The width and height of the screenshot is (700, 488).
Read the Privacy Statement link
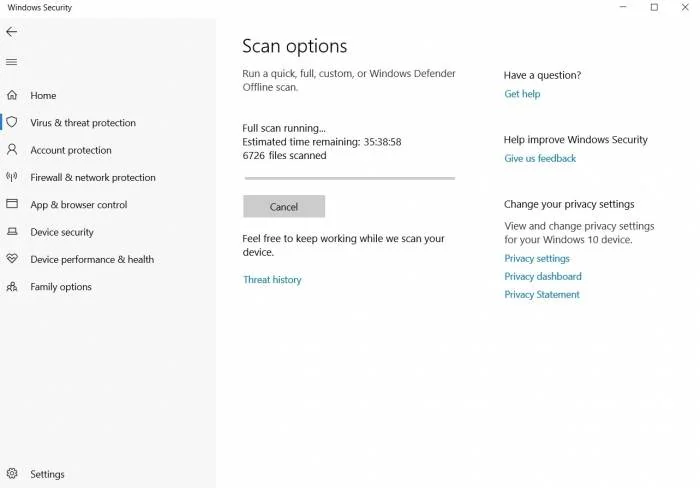(x=542, y=294)
